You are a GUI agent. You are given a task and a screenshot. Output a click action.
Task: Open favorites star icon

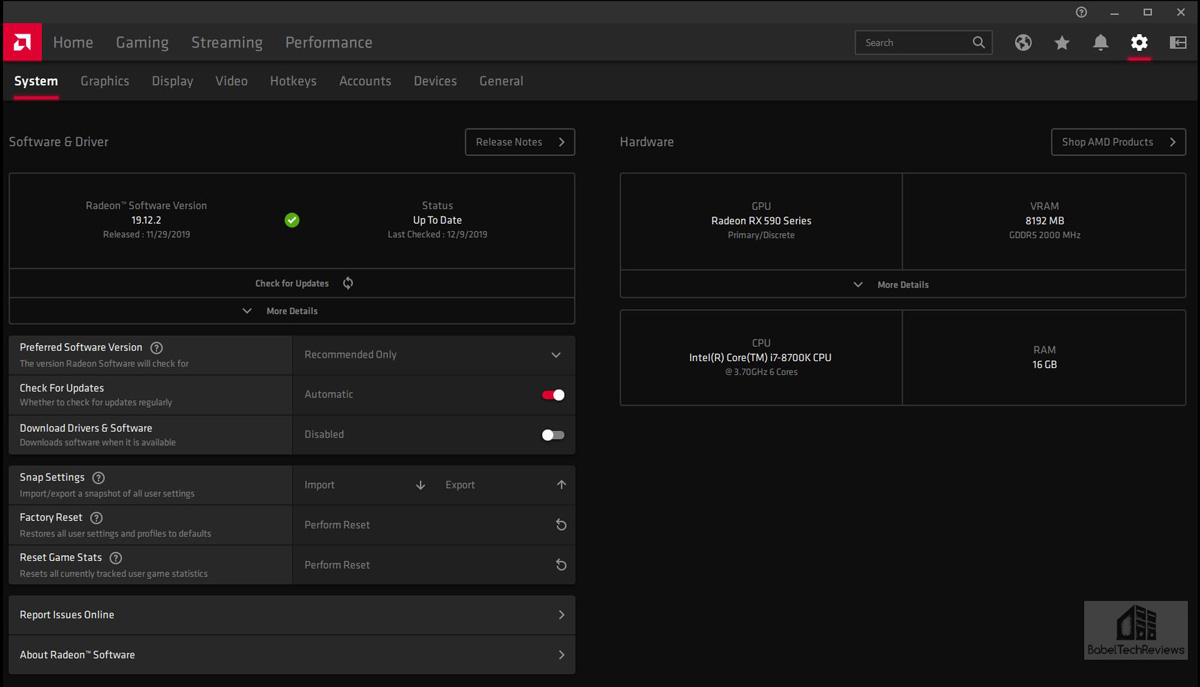tap(1062, 43)
